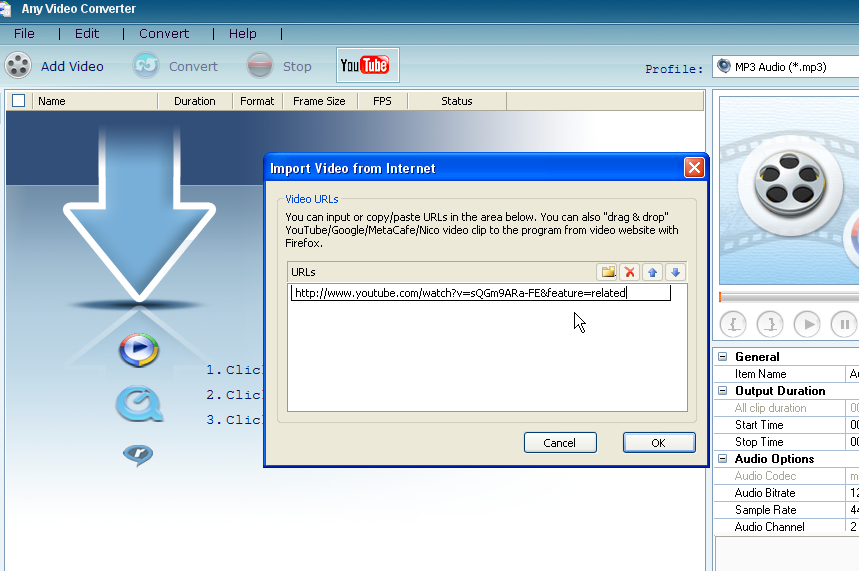Click Cancel in Import Video dialog
The width and height of the screenshot is (859, 571).
[x=559, y=443]
